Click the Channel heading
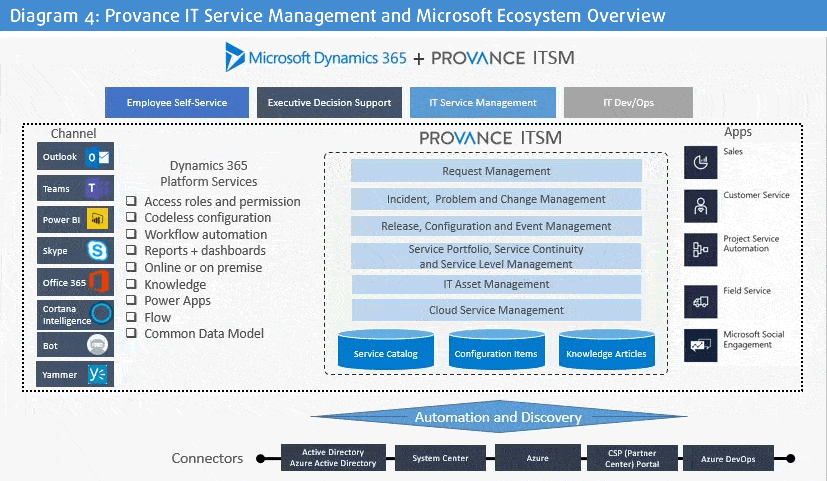 tap(73, 133)
